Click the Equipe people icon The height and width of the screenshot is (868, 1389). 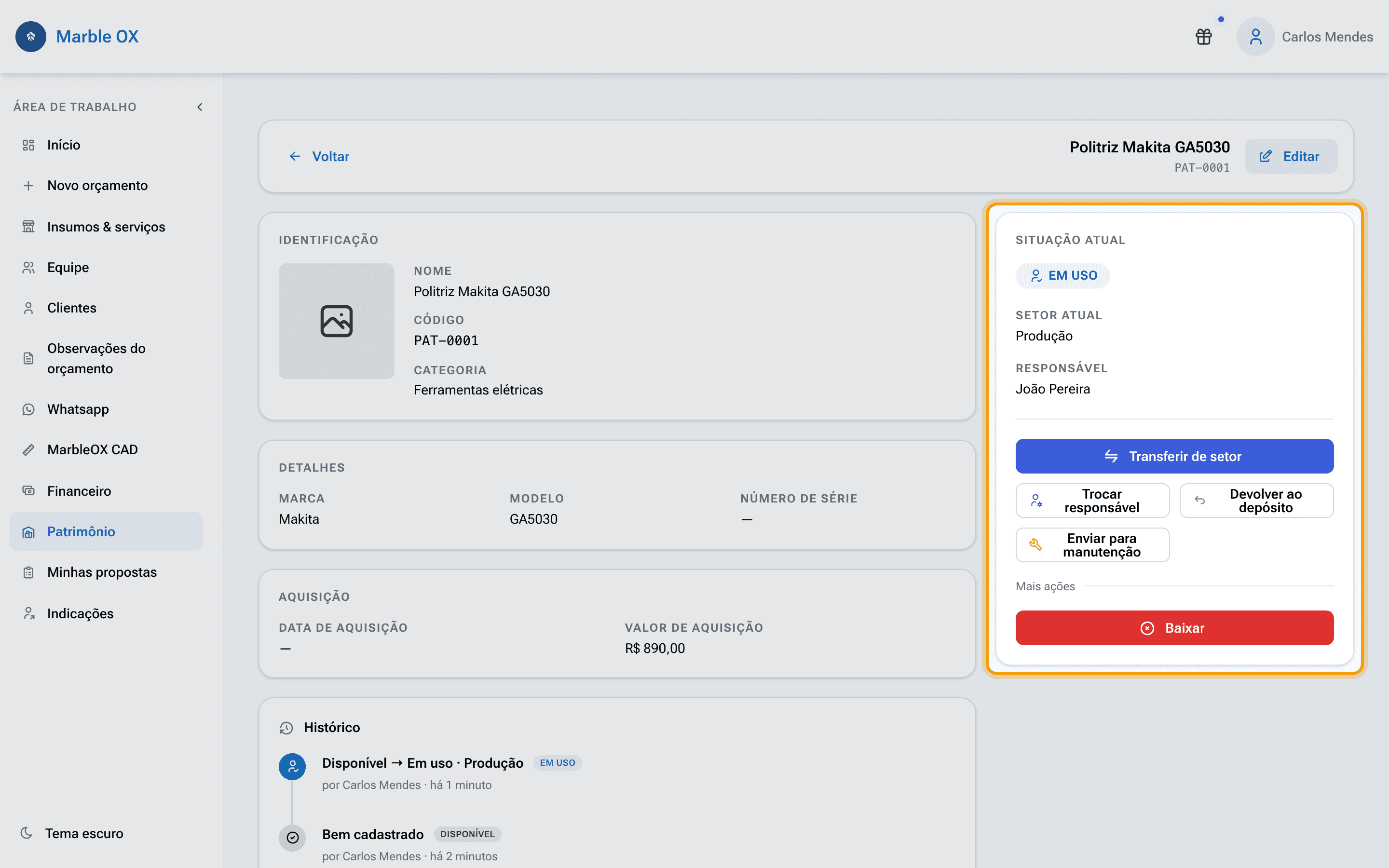(x=28, y=268)
